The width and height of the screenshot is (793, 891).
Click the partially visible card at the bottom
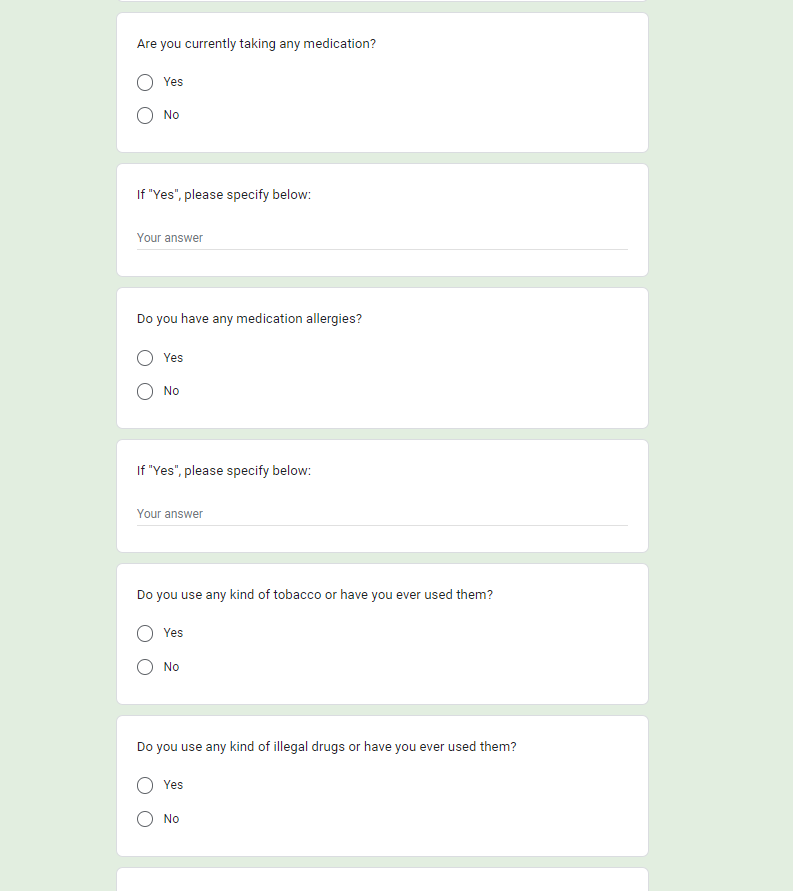[382, 880]
